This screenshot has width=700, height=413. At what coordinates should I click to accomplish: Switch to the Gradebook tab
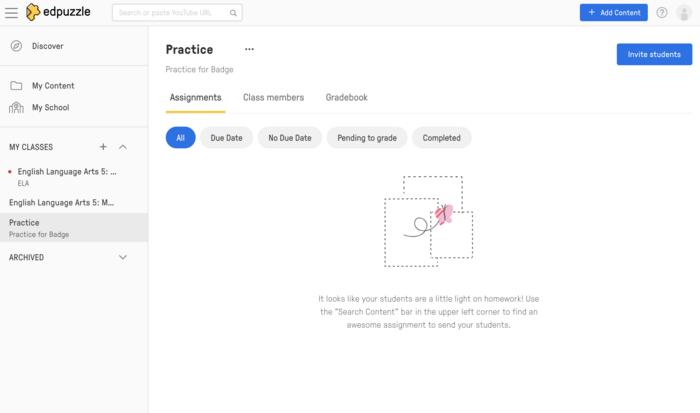(x=346, y=98)
